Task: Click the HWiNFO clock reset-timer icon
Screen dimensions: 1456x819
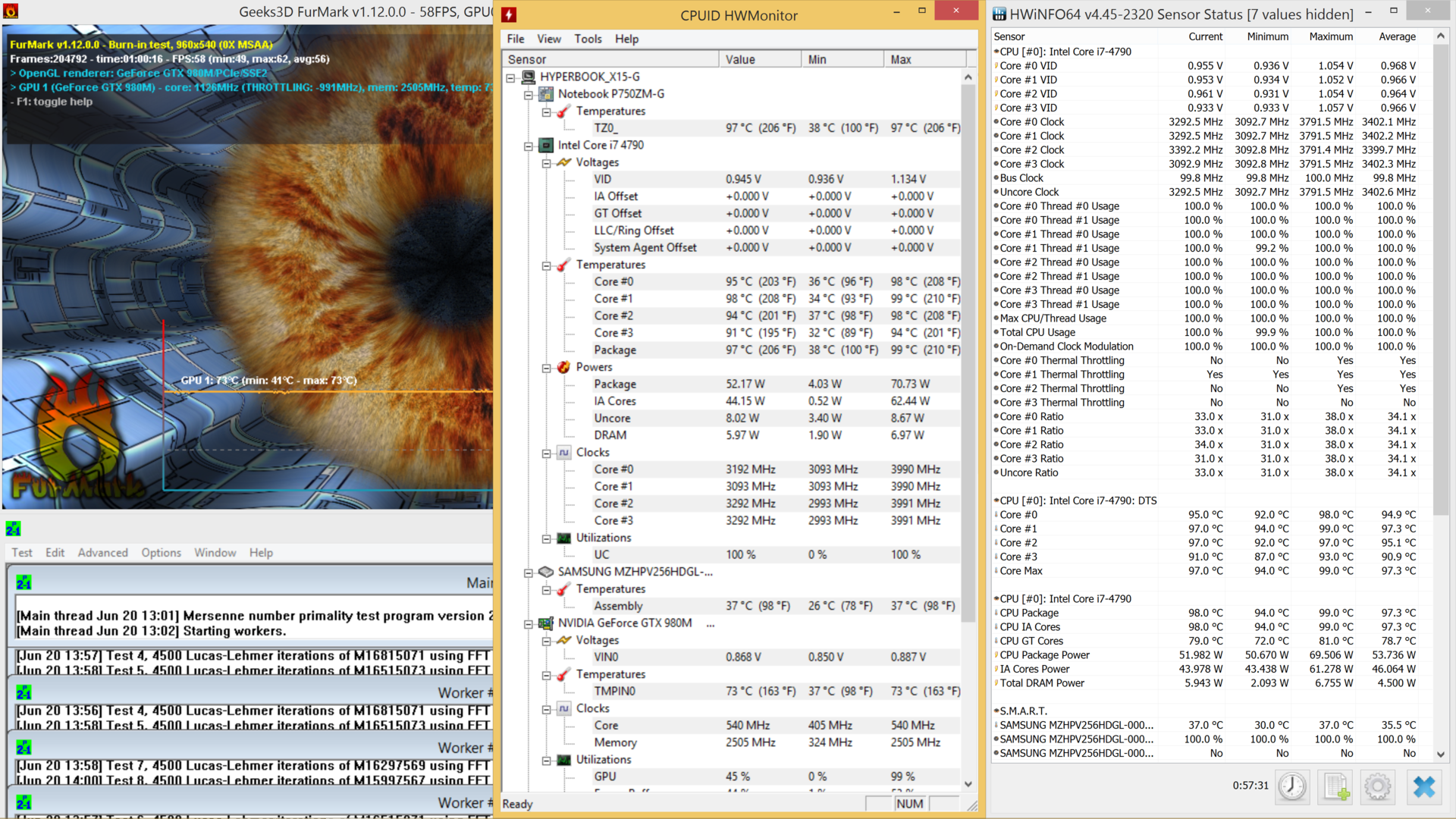Action: [1292, 786]
